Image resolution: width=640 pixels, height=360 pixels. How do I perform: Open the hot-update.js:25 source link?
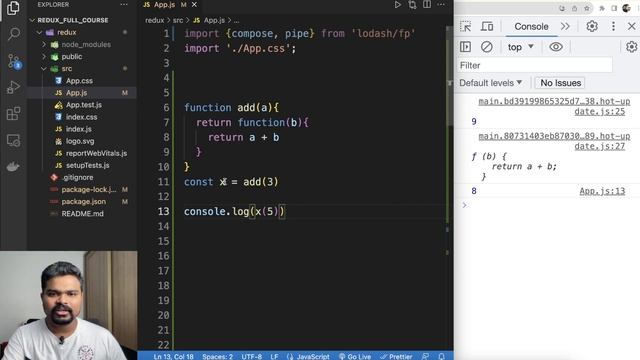[x=554, y=106]
